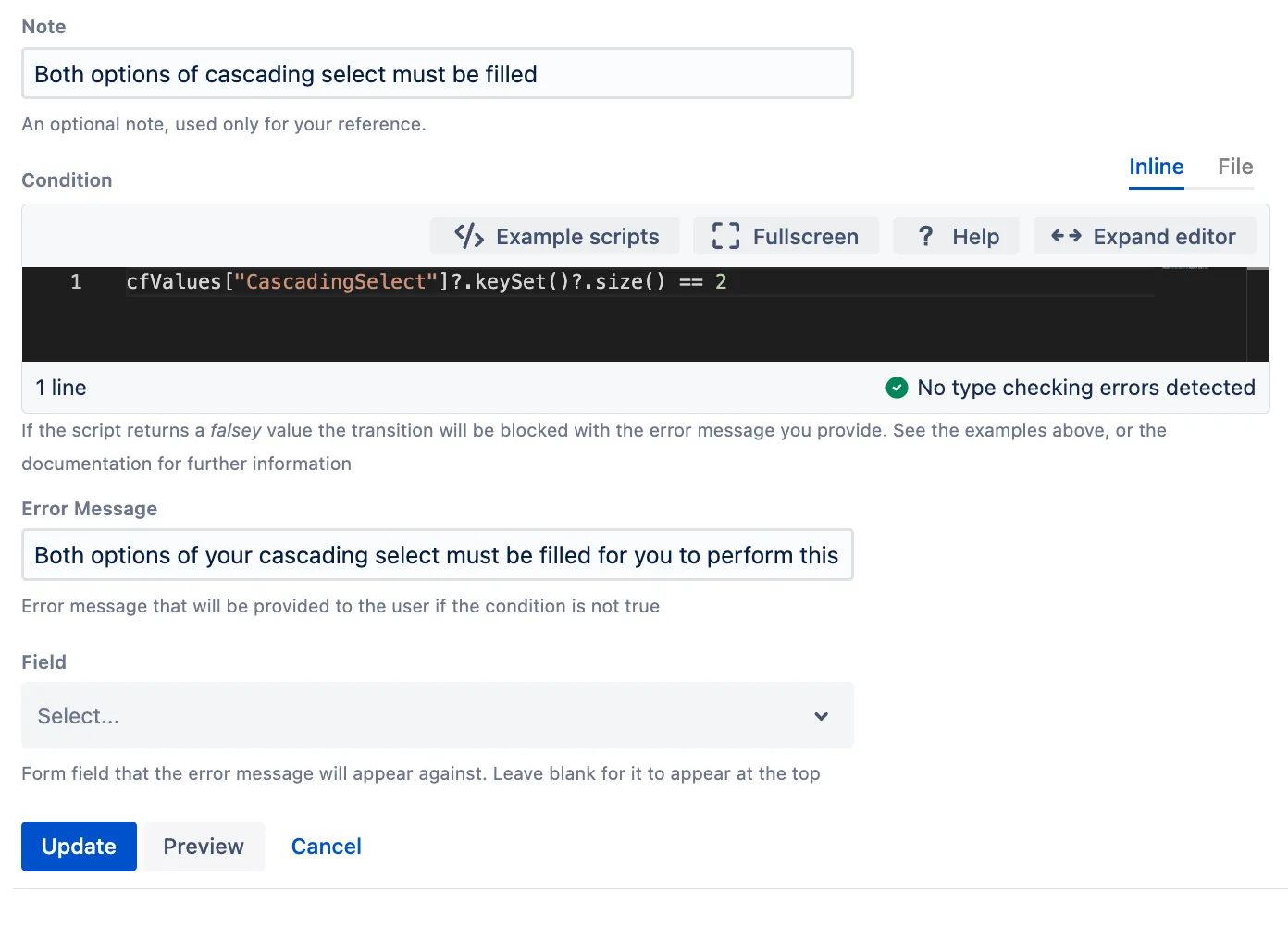This screenshot has width=1288, height=927.
Task: Click the Field dropdown chevron arrow
Action: pyautogui.click(x=821, y=716)
